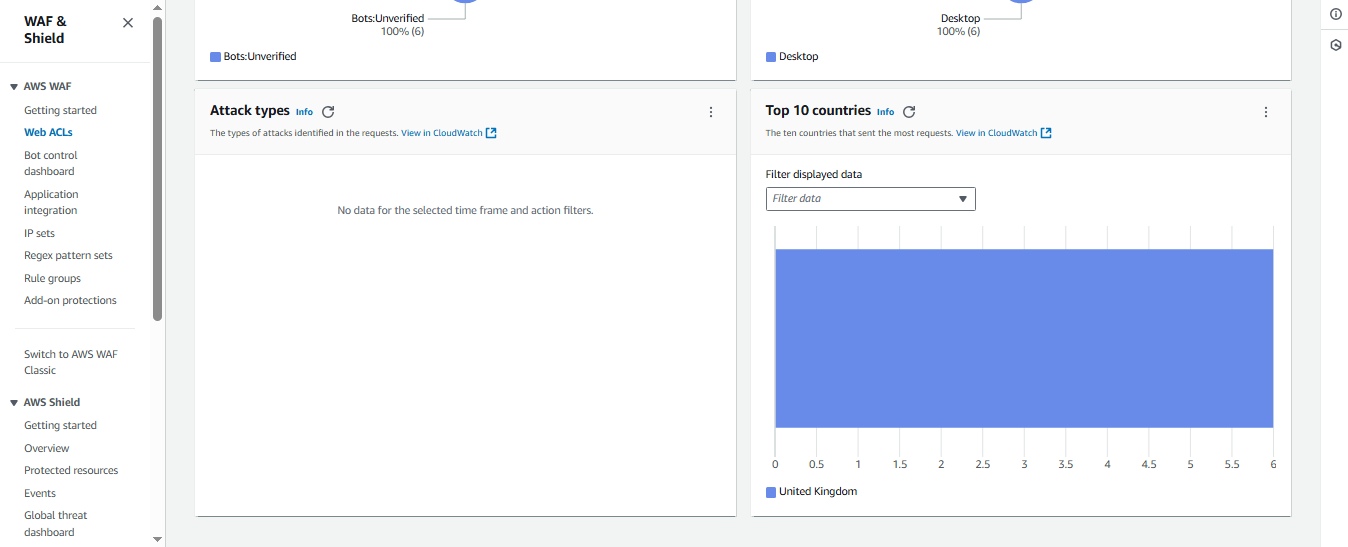Open Top 10 countries View in CloudWatch link
The height and width of the screenshot is (547, 1348).
1003,133
